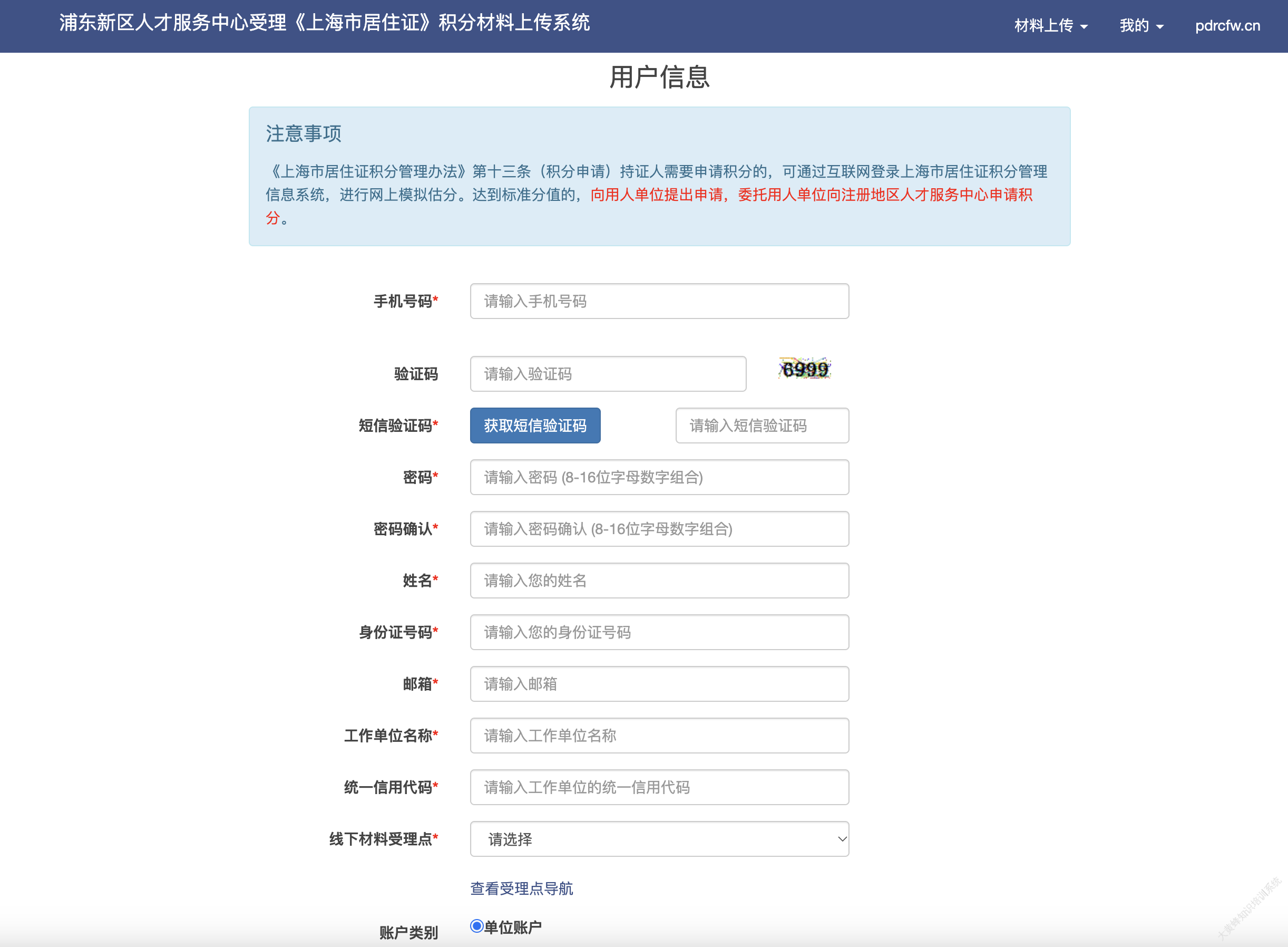Click the site title in the header
The image size is (1288, 947).
[x=324, y=23]
